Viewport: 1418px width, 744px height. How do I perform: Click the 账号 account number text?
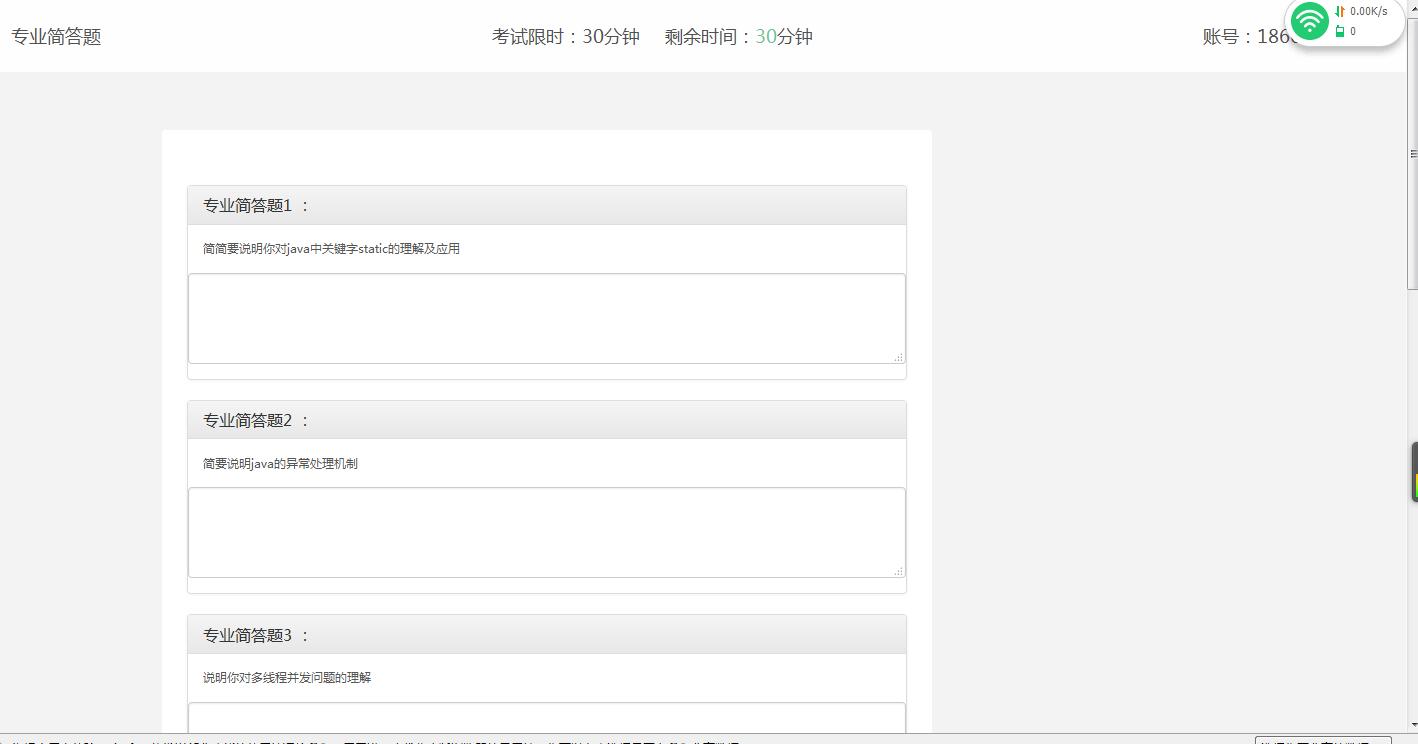1250,37
